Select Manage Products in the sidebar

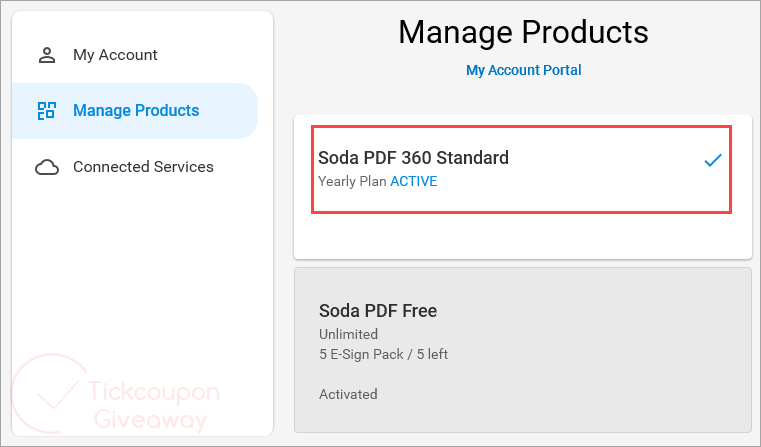pyautogui.click(x=135, y=111)
